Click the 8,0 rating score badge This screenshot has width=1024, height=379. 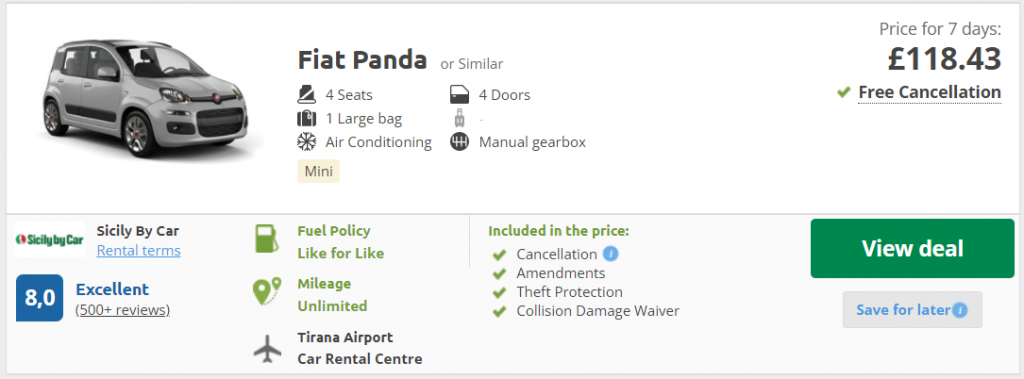pyautogui.click(x=40, y=298)
